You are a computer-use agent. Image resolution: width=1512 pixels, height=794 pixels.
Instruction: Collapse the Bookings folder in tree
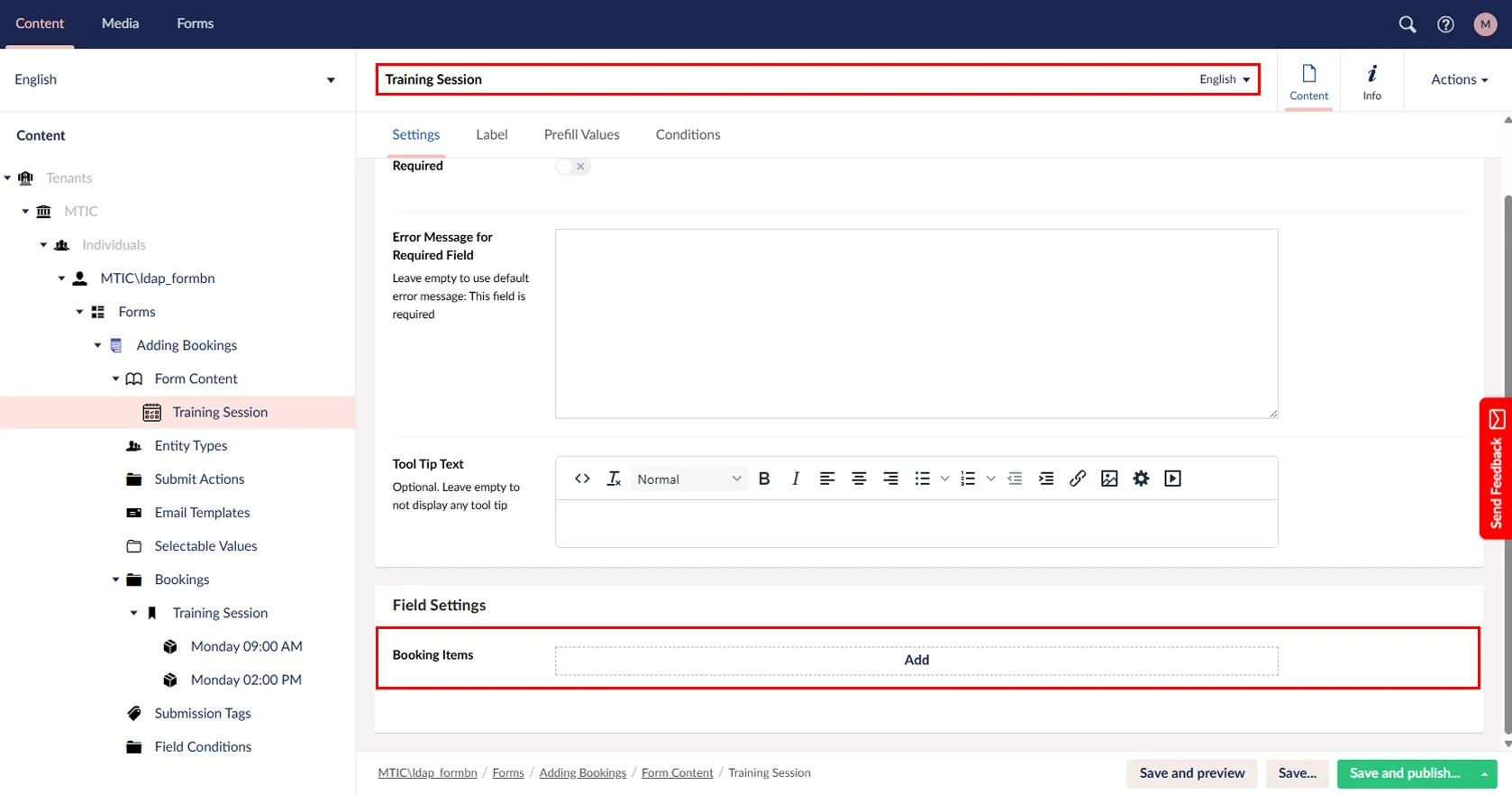coord(115,580)
